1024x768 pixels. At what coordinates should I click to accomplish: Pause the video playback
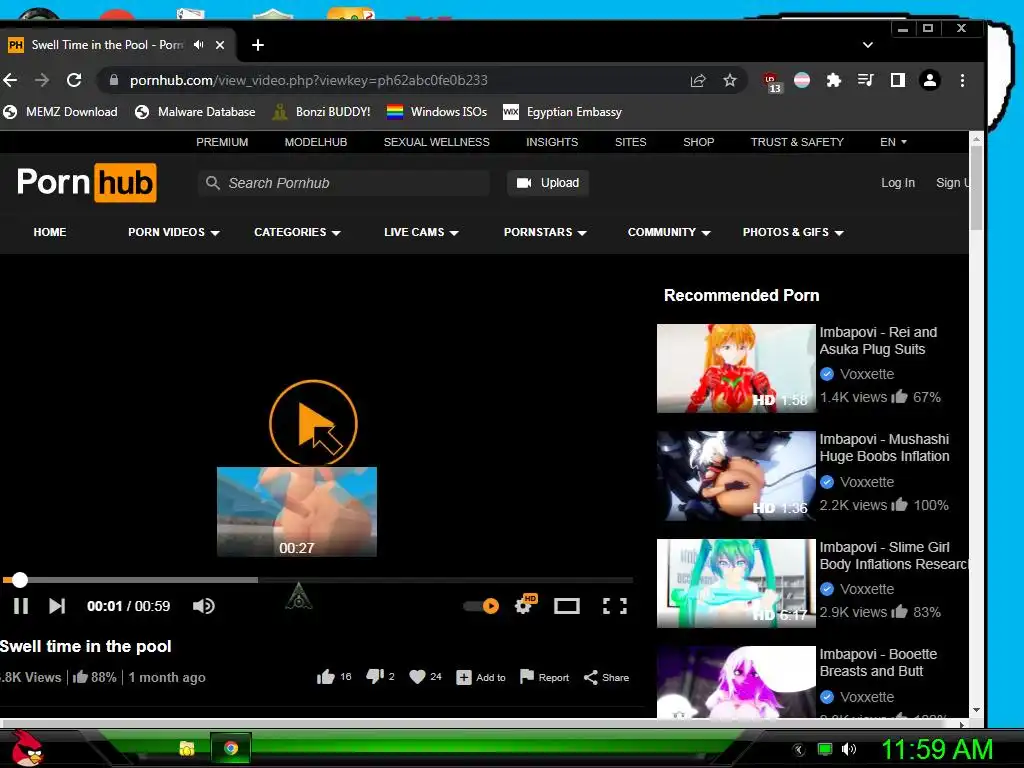click(21, 606)
